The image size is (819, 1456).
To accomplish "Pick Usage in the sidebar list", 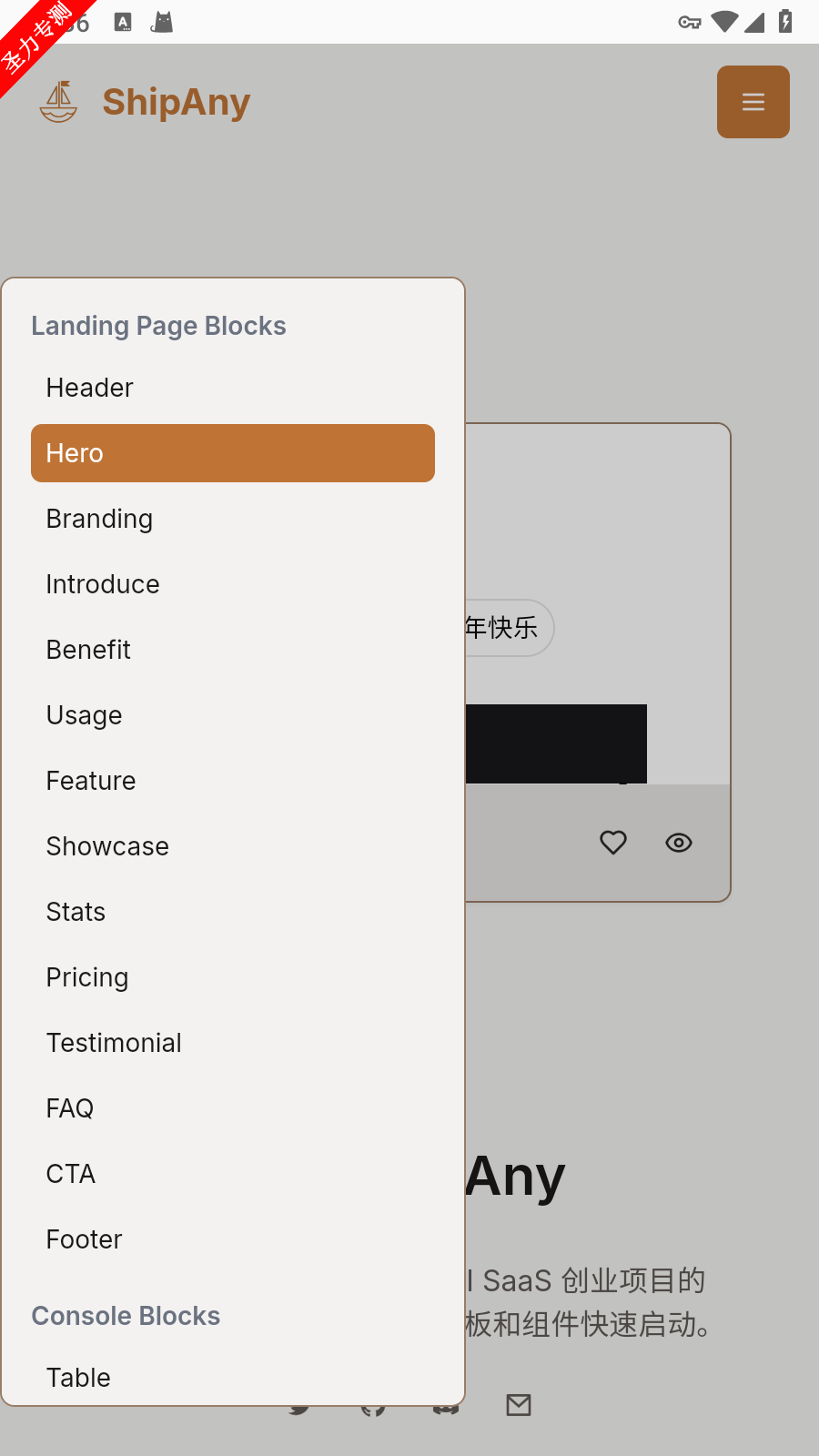I will click(x=233, y=715).
